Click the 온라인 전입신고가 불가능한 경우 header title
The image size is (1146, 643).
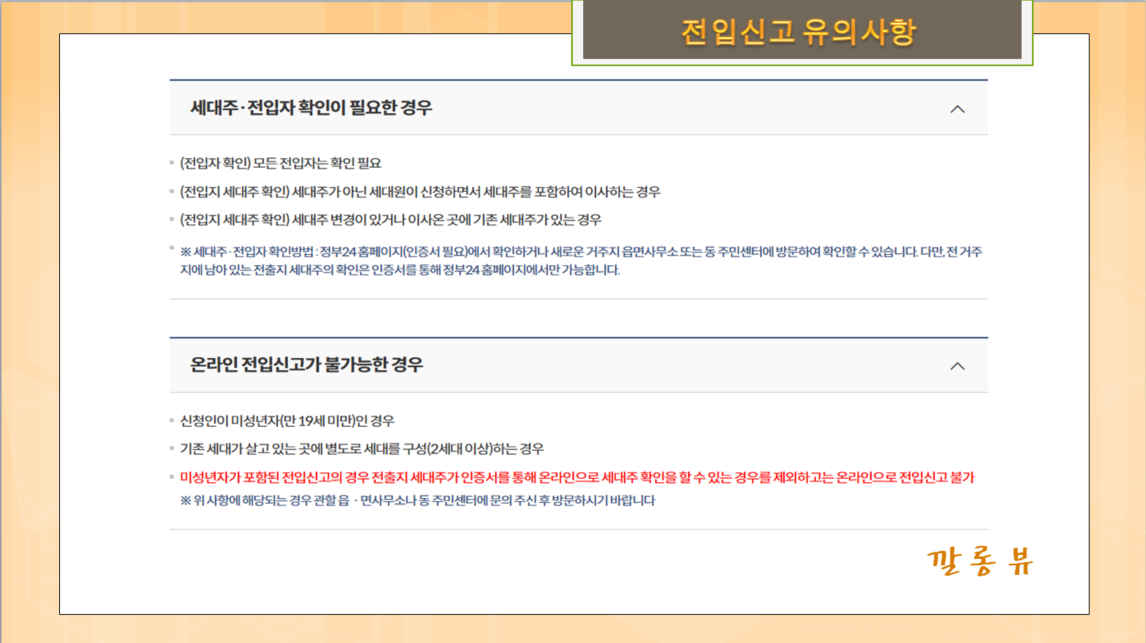(x=306, y=365)
